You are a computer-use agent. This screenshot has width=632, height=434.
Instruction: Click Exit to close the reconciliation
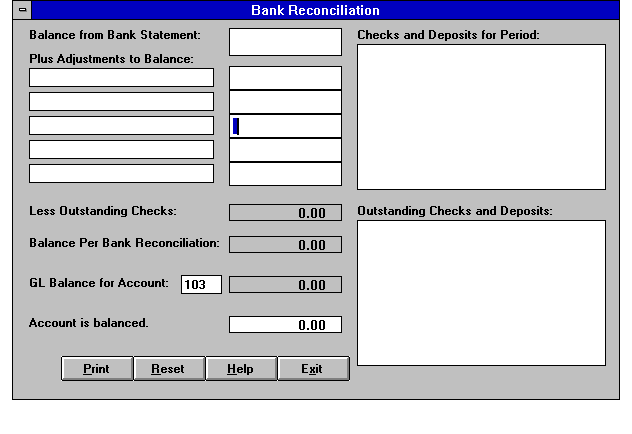[x=312, y=369]
